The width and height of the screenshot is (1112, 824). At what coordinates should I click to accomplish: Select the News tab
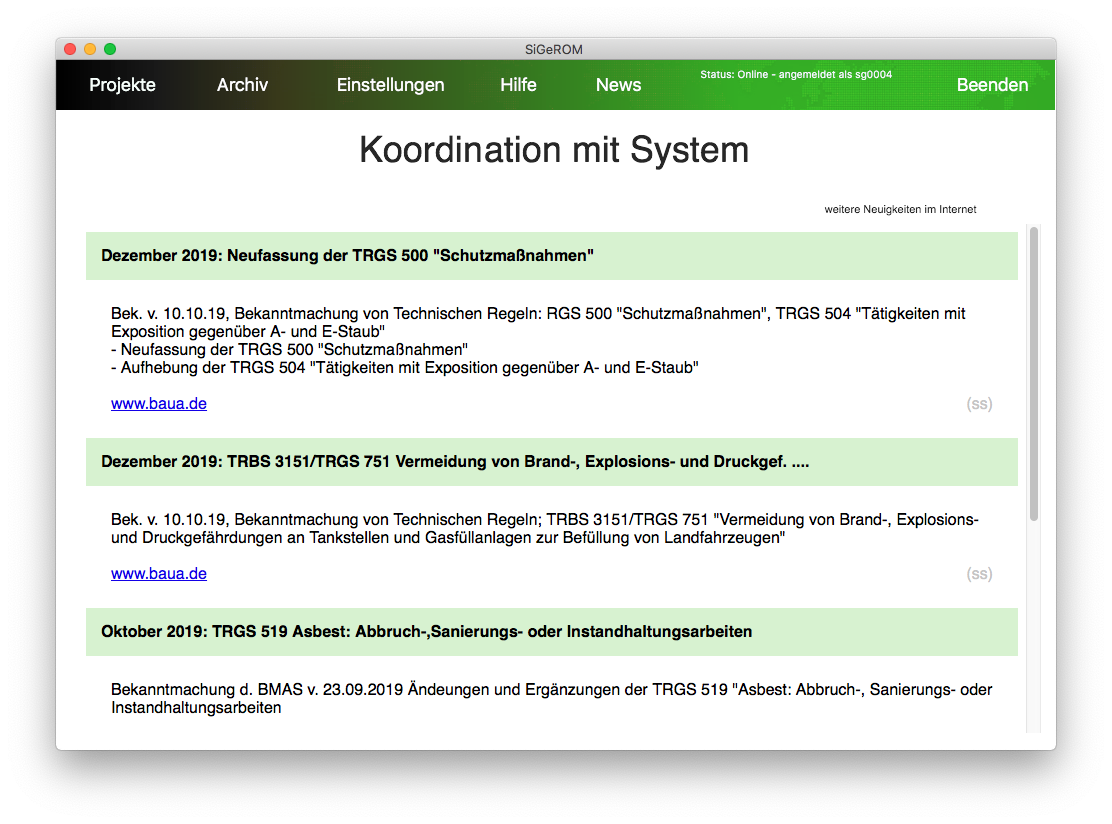point(618,85)
